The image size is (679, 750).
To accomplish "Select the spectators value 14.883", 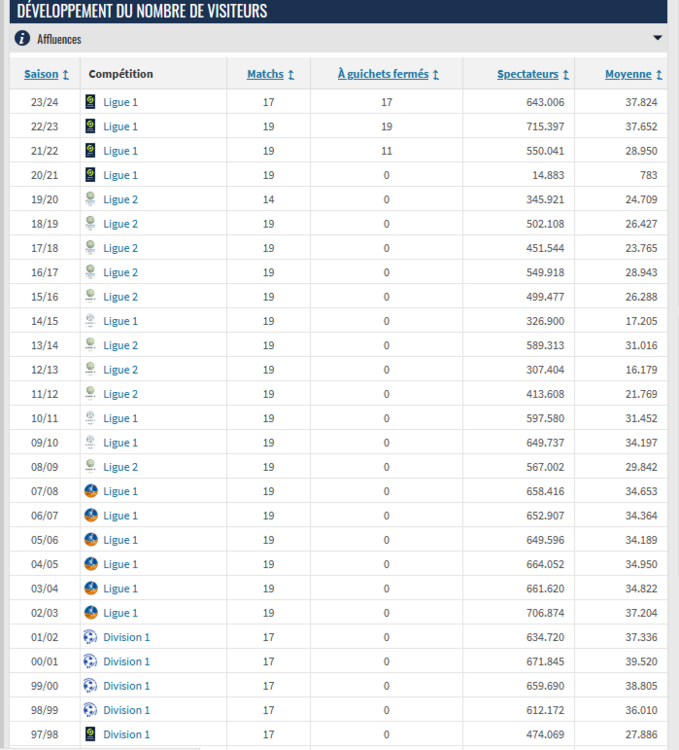I will pos(548,175).
